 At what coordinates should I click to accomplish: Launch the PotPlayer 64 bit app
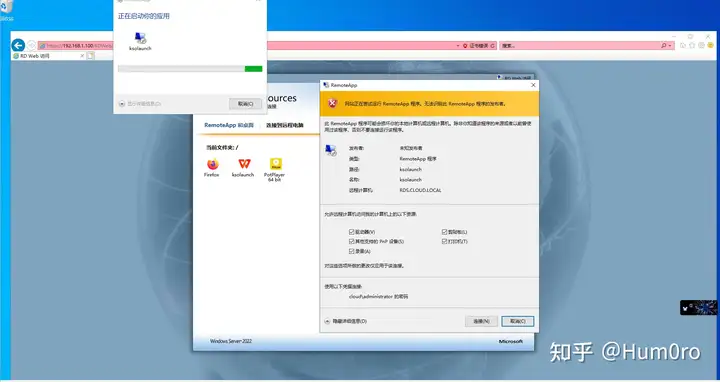pyautogui.click(x=276, y=164)
